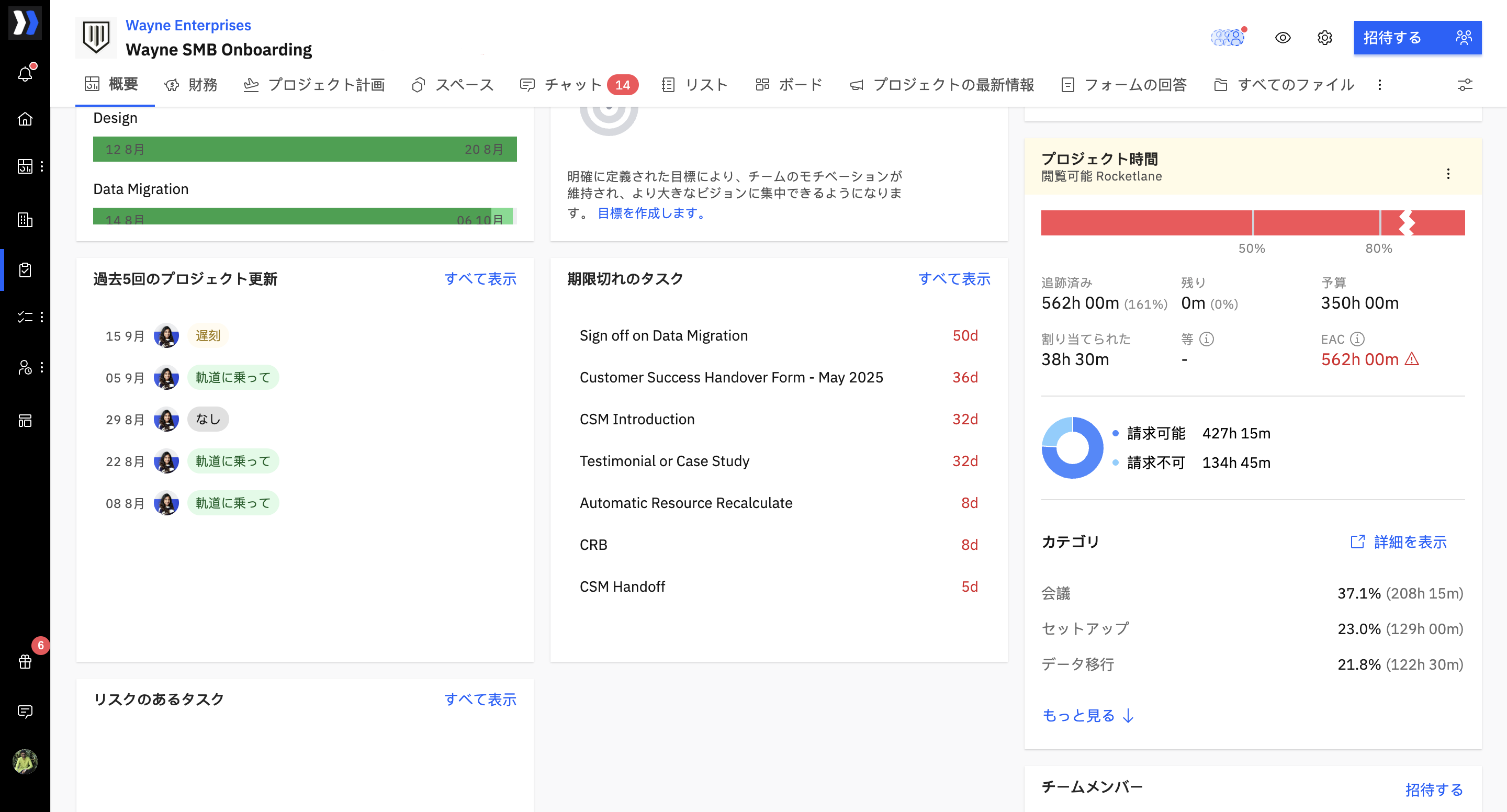The image size is (1507, 812).
Task: Open settings gear icon in header
Action: [x=1324, y=38]
